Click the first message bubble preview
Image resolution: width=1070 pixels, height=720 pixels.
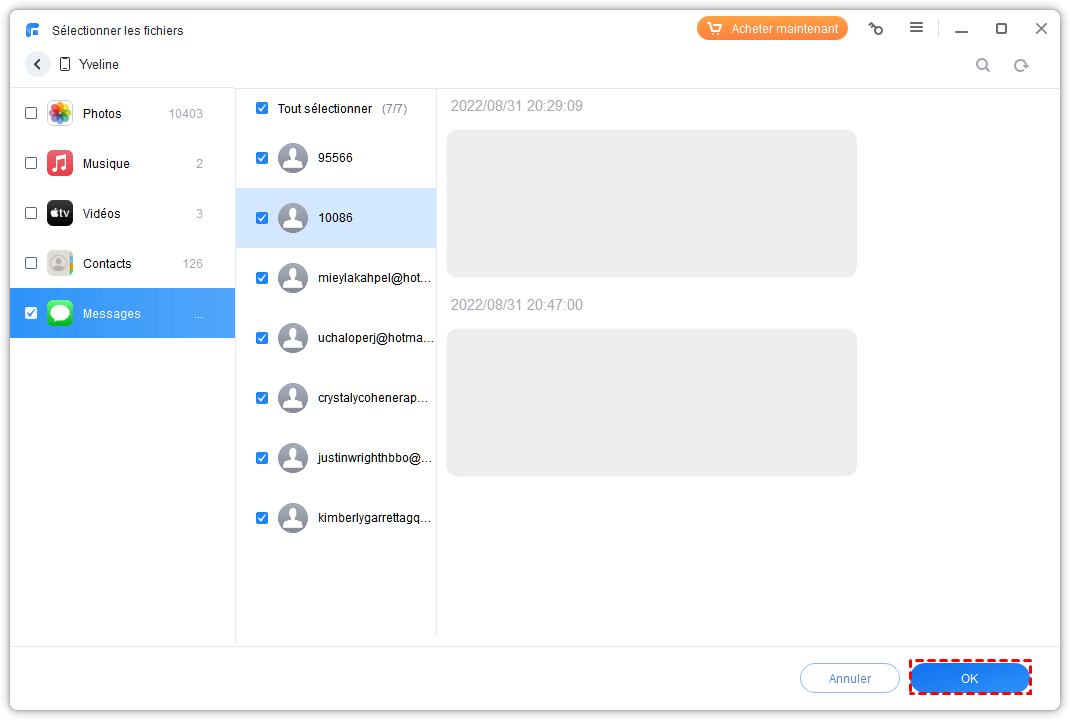pos(651,203)
